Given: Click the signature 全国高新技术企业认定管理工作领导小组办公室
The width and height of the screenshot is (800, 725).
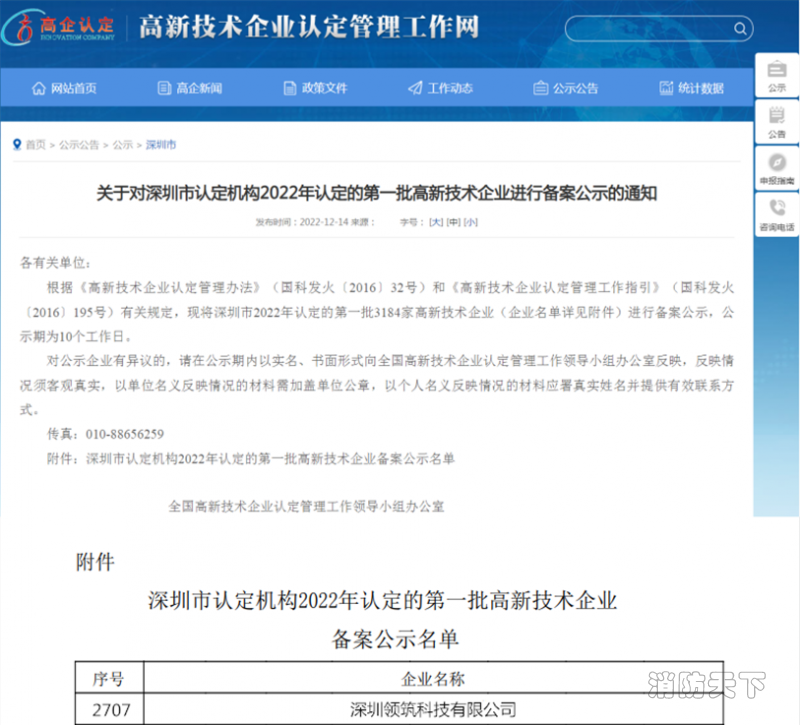Looking at the screenshot, I should click(306, 507).
